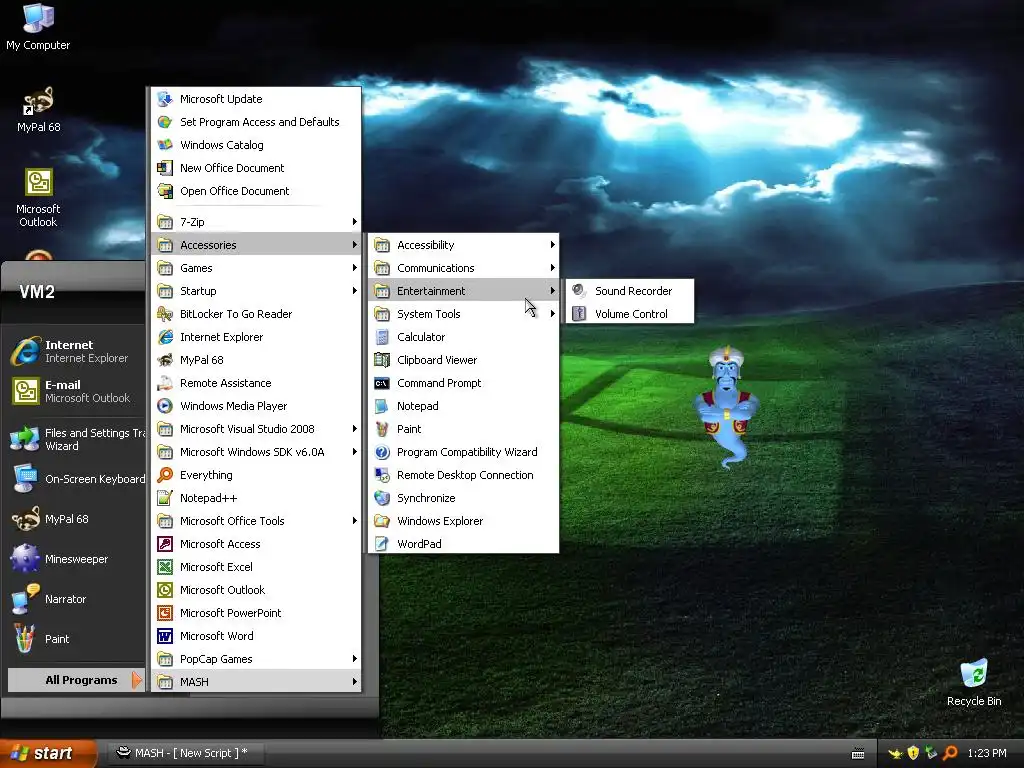The width and height of the screenshot is (1024, 768).
Task: Click Open Office Document
Action: click(256, 191)
